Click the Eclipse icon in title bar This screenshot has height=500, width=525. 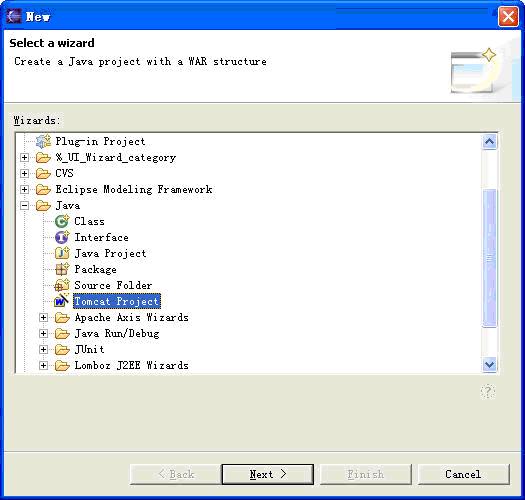[x=14, y=16]
